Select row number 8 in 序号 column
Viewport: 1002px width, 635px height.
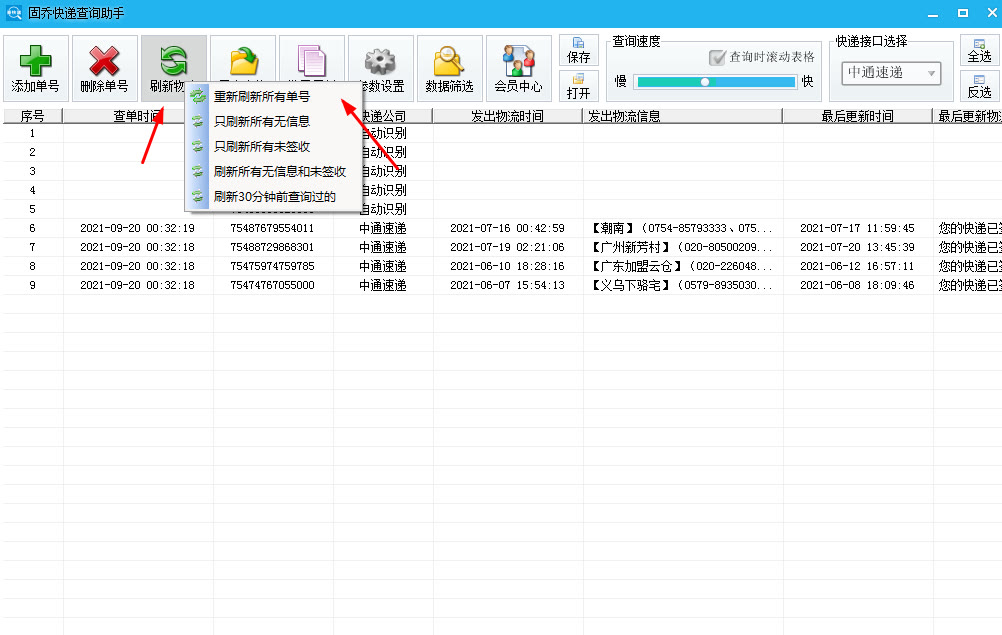pyautogui.click(x=32, y=266)
